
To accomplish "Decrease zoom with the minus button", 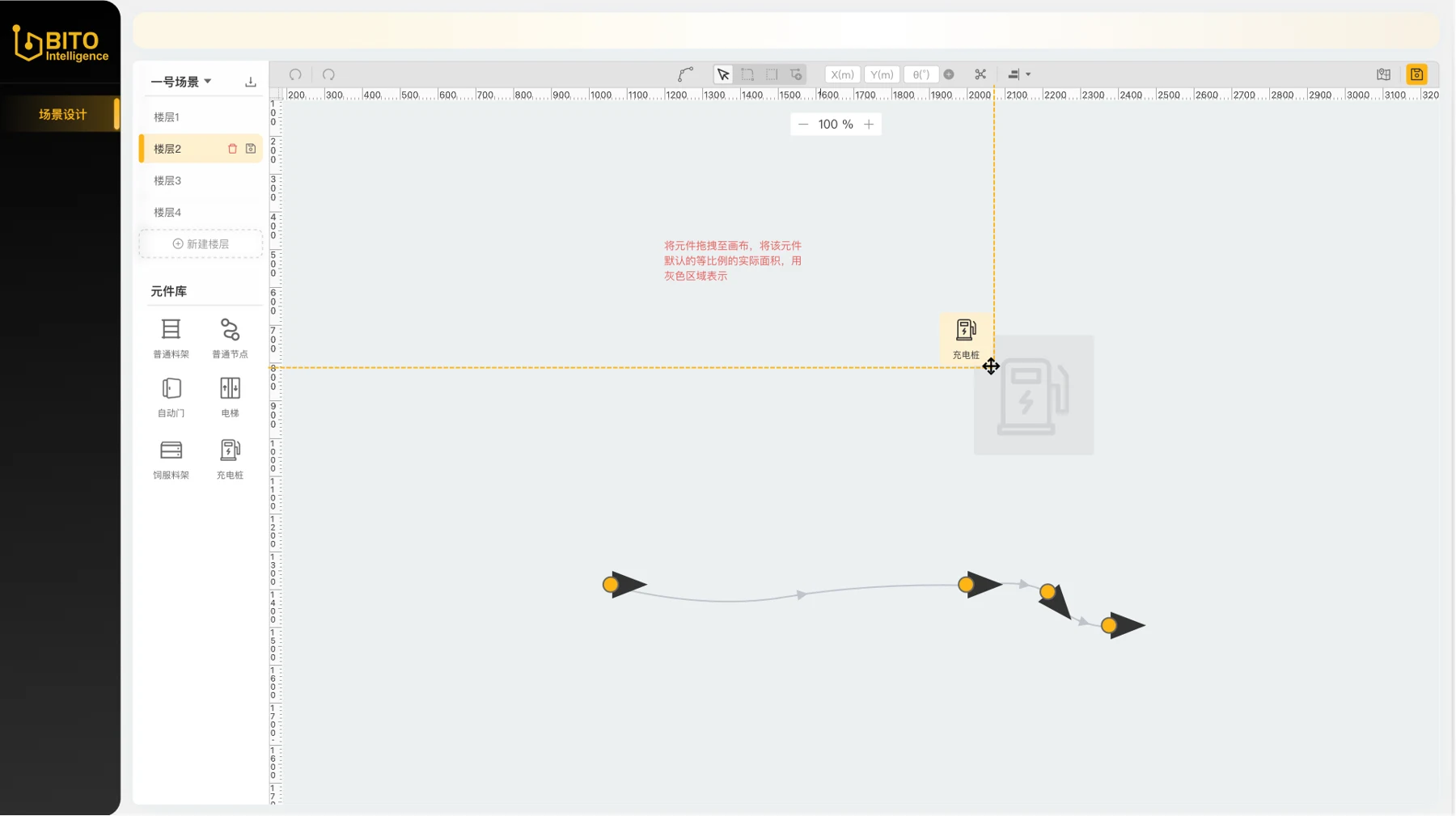I will (x=803, y=125).
